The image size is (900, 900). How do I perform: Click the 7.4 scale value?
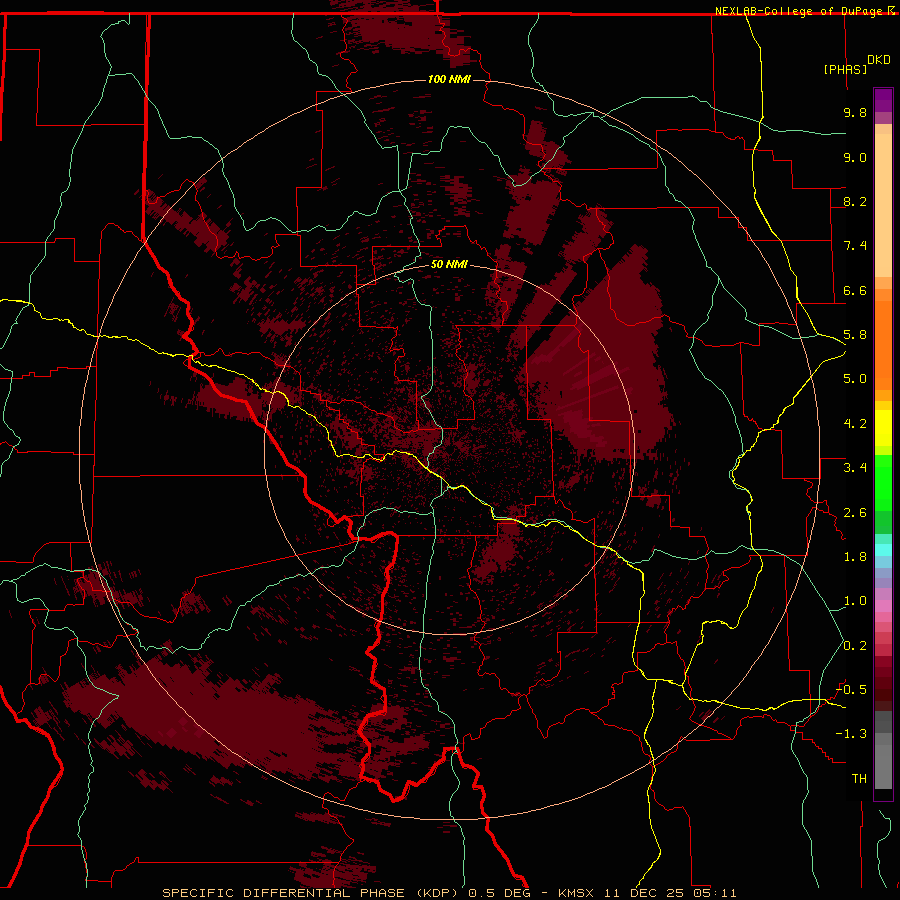click(x=855, y=246)
